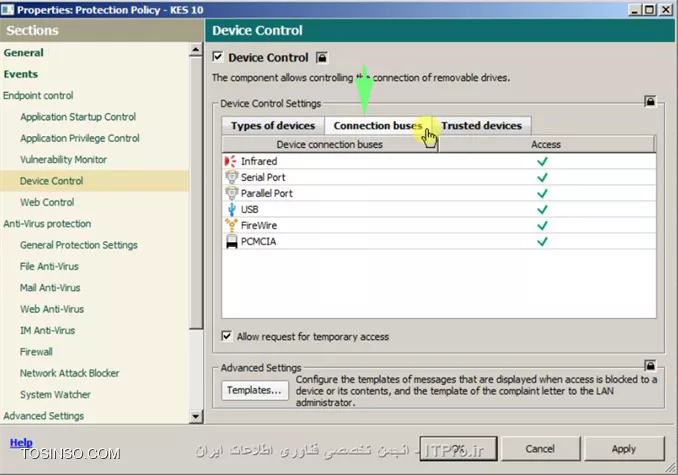
Task: Open IM Anti-Virus section
Action: (x=48, y=331)
